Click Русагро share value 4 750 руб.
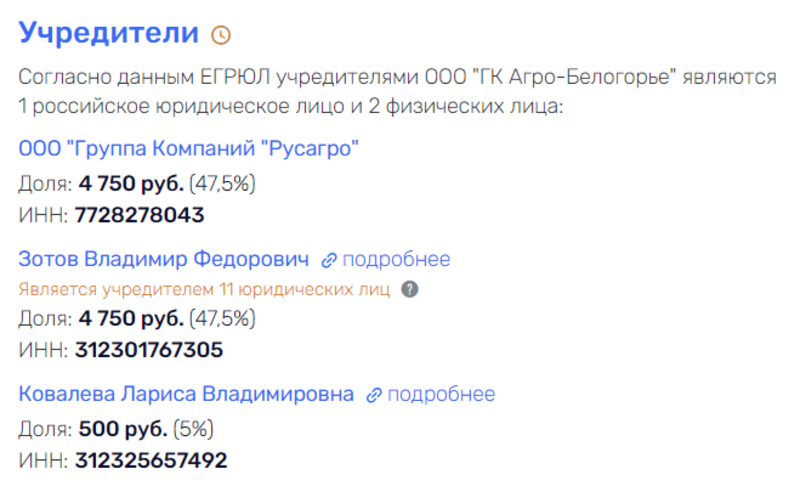800x503 pixels. (x=131, y=184)
